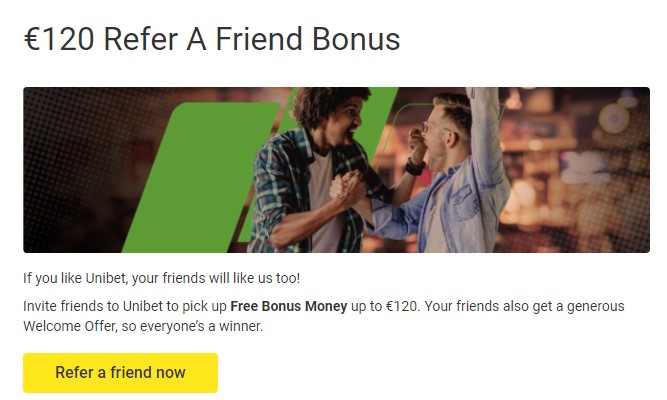Click the word Bonus in the heading

point(350,40)
